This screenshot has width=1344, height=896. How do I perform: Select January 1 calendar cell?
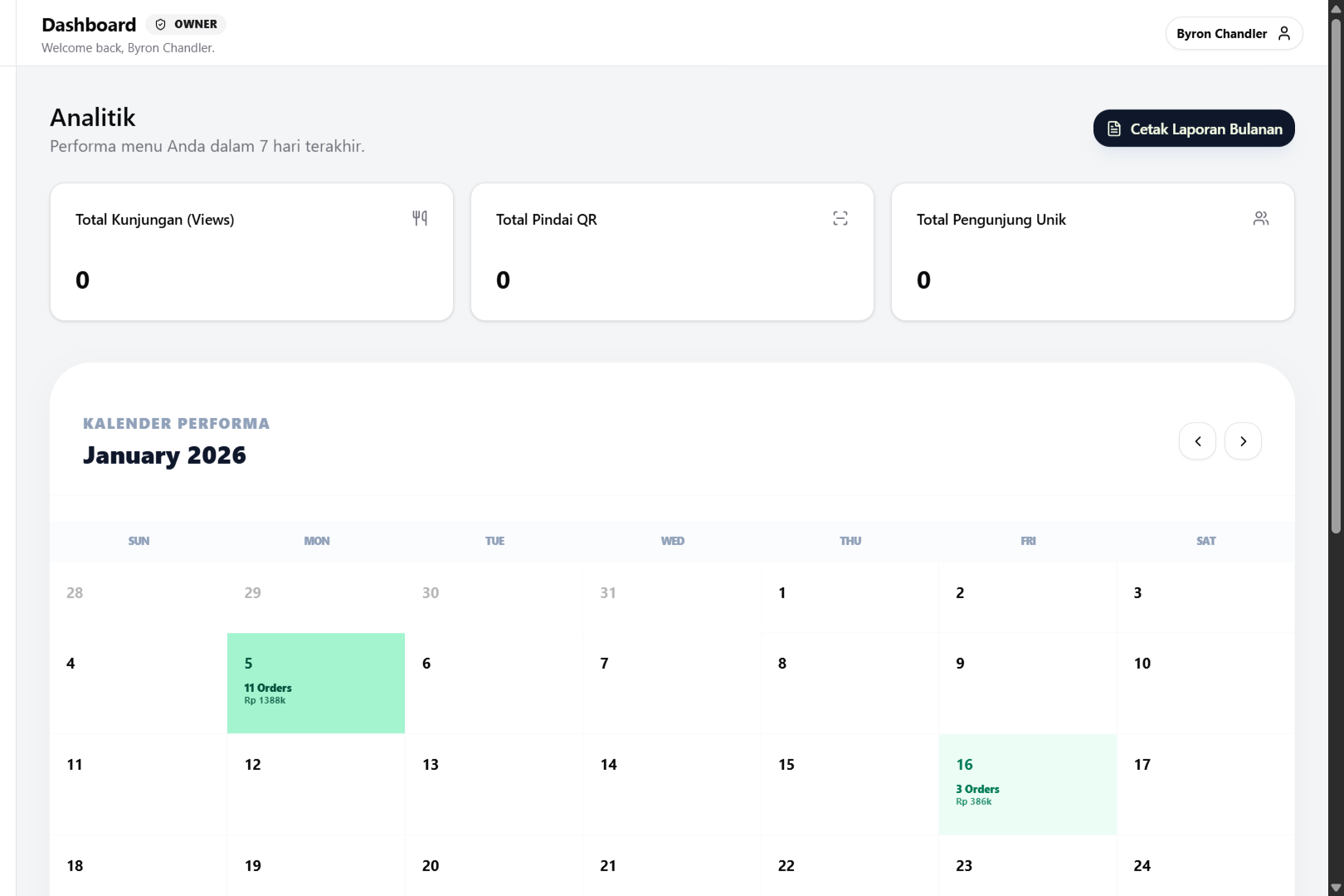850,597
